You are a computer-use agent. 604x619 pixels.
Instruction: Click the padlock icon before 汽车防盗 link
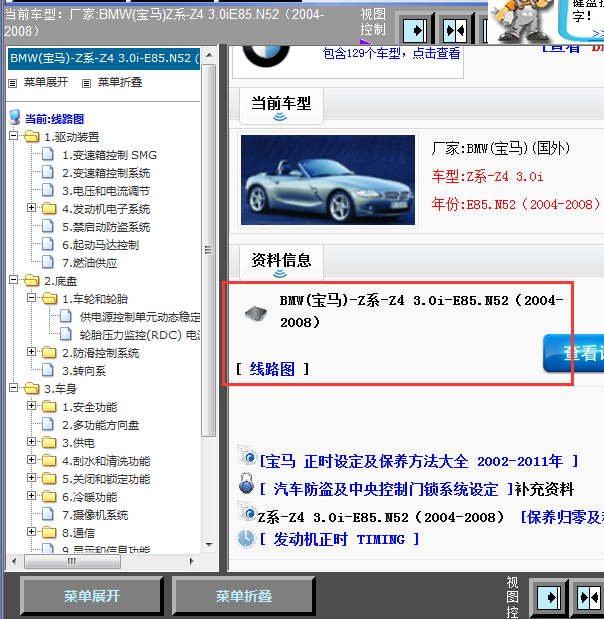(246, 483)
